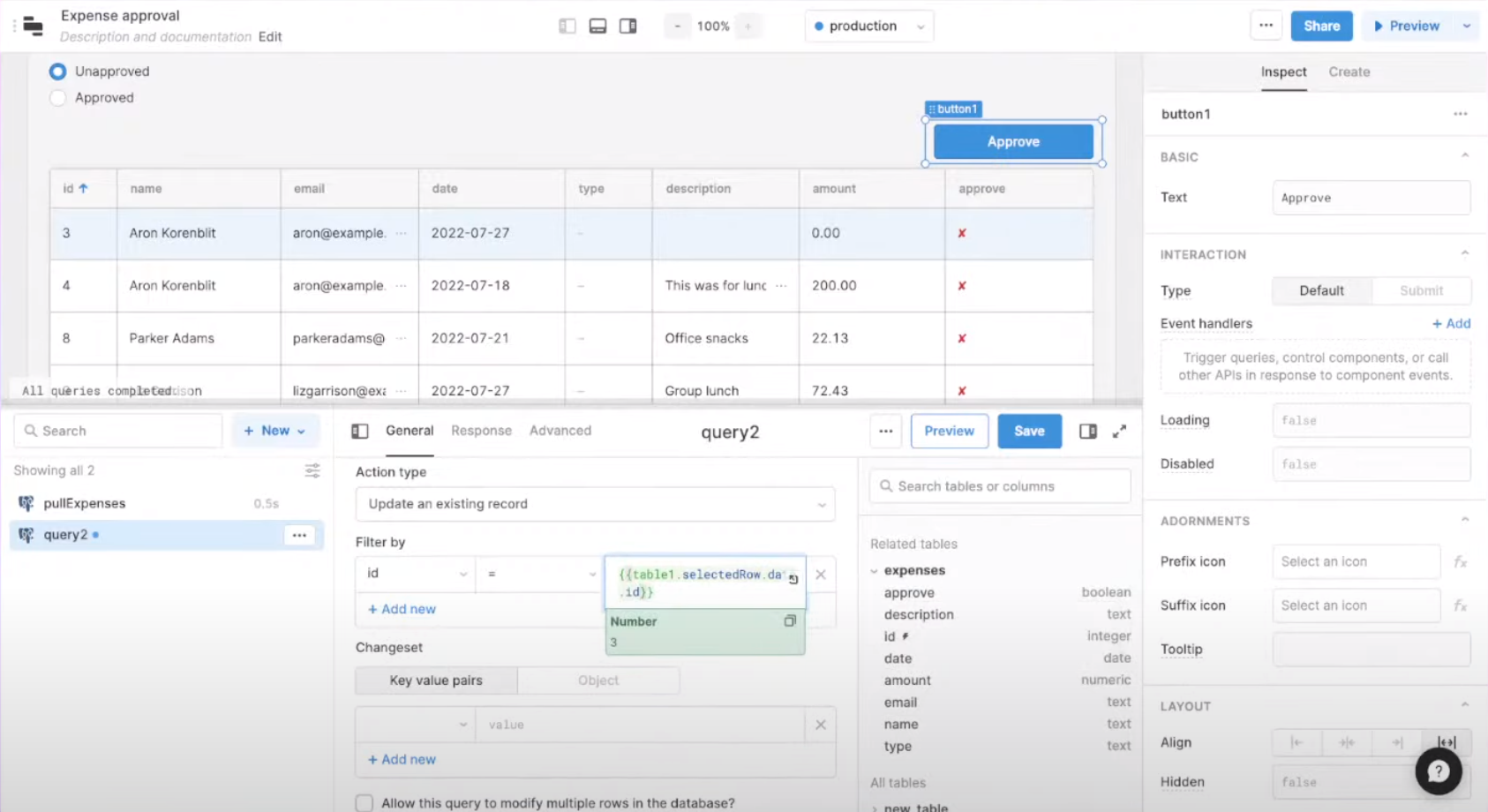Viewport: 1488px width, 812px height.
Task: Toggle the left panel layout icon
Action: coord(567,26)
